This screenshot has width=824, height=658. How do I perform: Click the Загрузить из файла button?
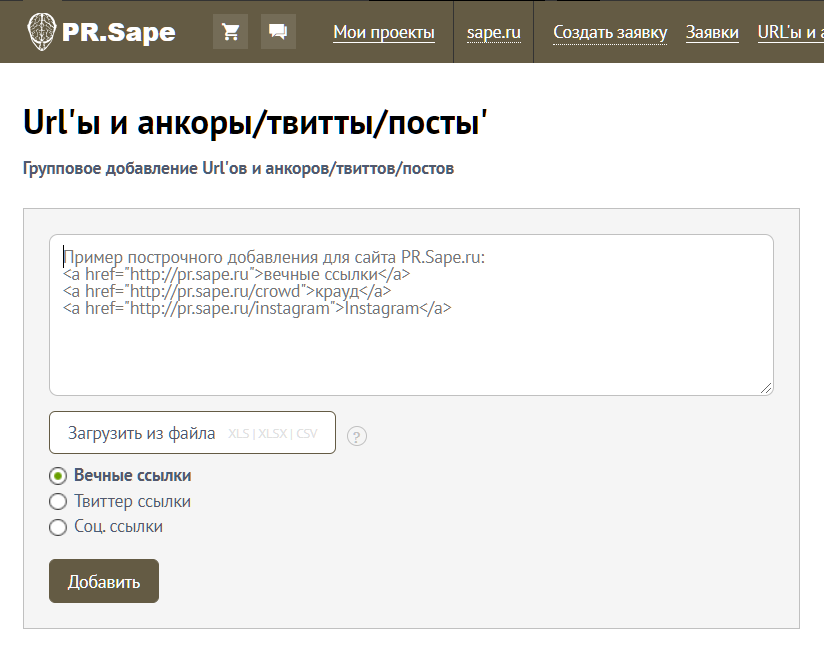point(192,433)
